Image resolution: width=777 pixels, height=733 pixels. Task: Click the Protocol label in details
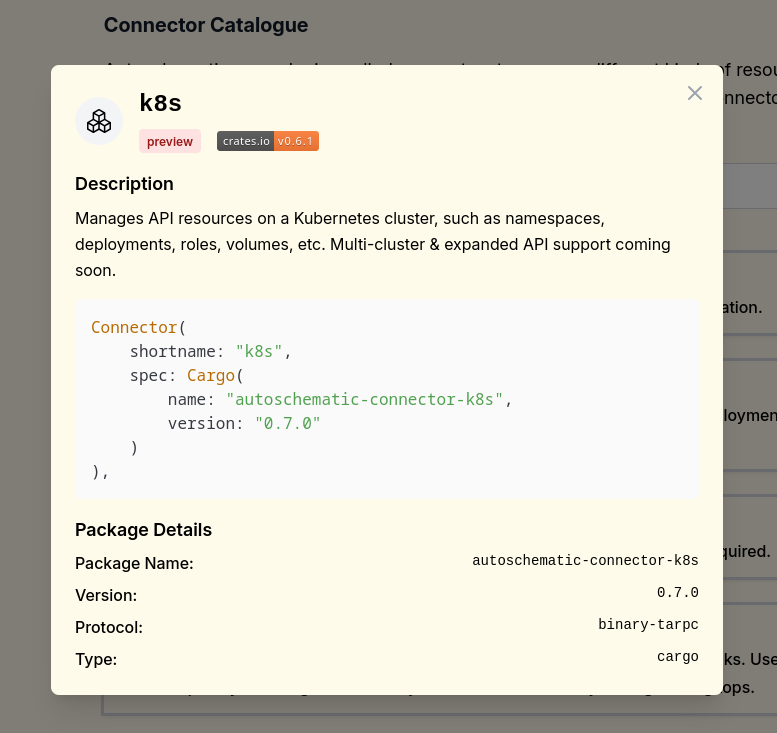click(x=109, y=627)
